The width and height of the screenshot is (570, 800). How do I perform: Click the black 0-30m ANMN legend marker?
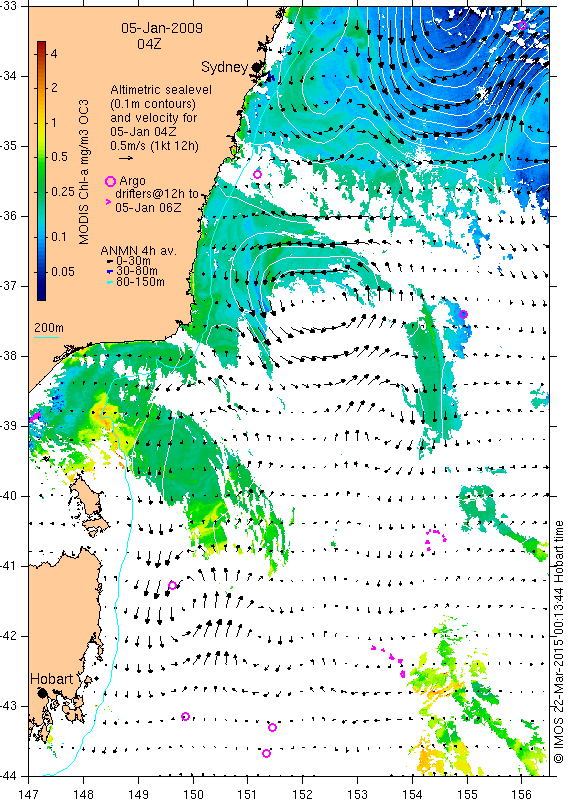coord(110,261)
